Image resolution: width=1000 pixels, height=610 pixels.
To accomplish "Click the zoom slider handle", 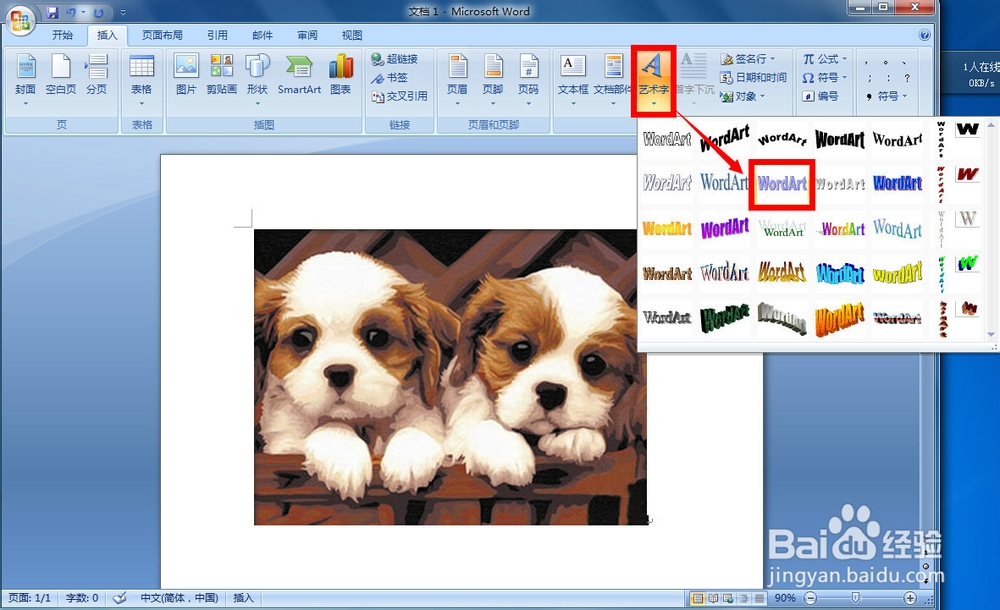I will pyautogui.click(x=856, y=598).
